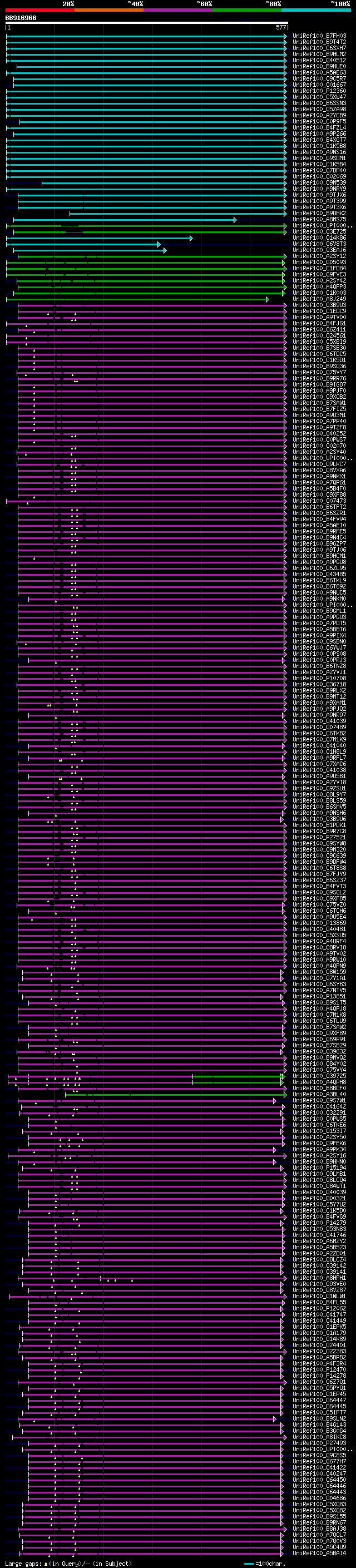Click the label UniRef100_Q43485
This screenshot has width=356, height=1568.
point(319,574)
